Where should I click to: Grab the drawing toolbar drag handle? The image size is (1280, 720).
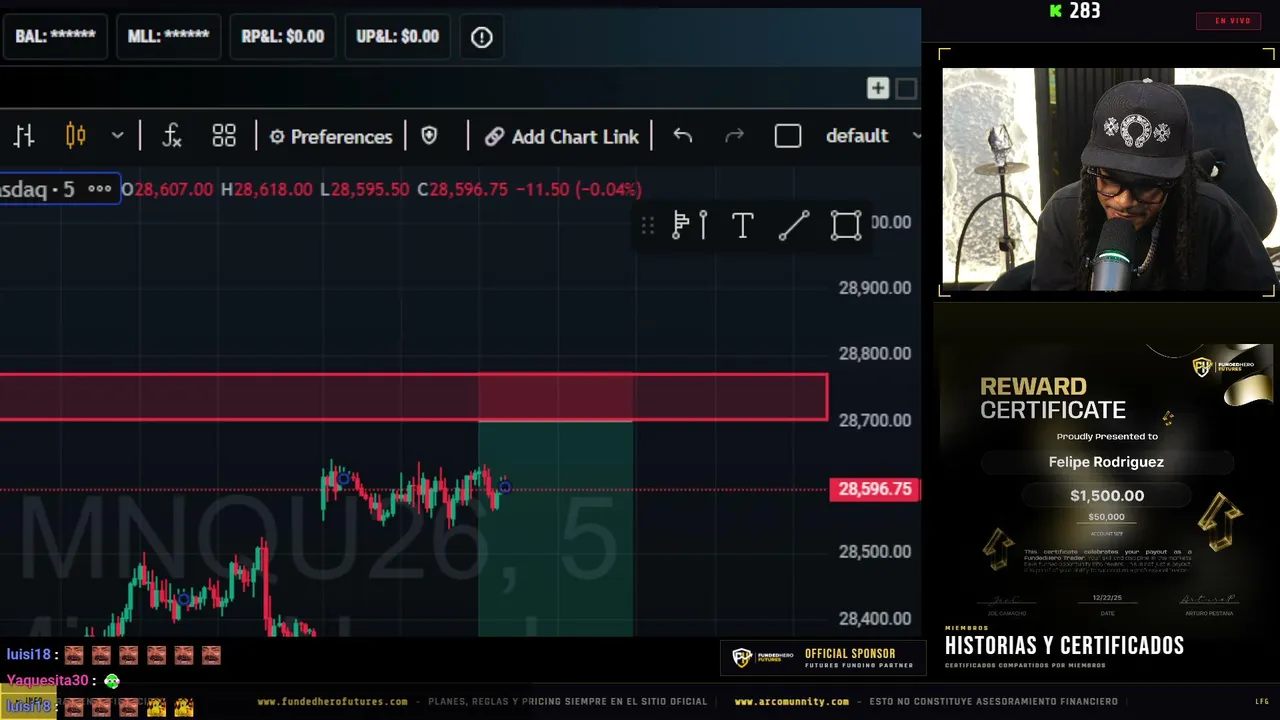[x=648, y=226]
